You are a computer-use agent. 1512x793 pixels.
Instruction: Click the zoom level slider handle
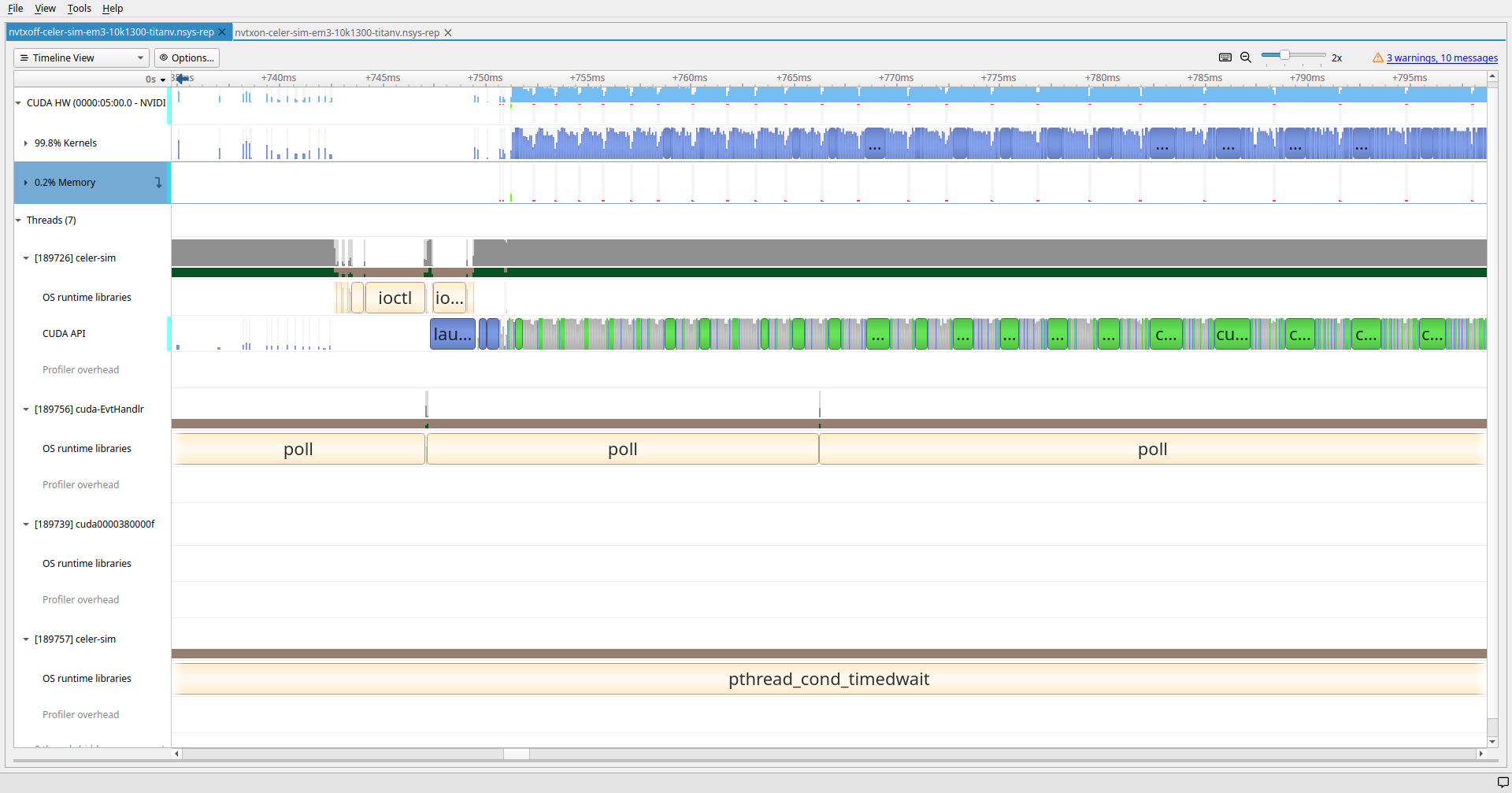1284,55
